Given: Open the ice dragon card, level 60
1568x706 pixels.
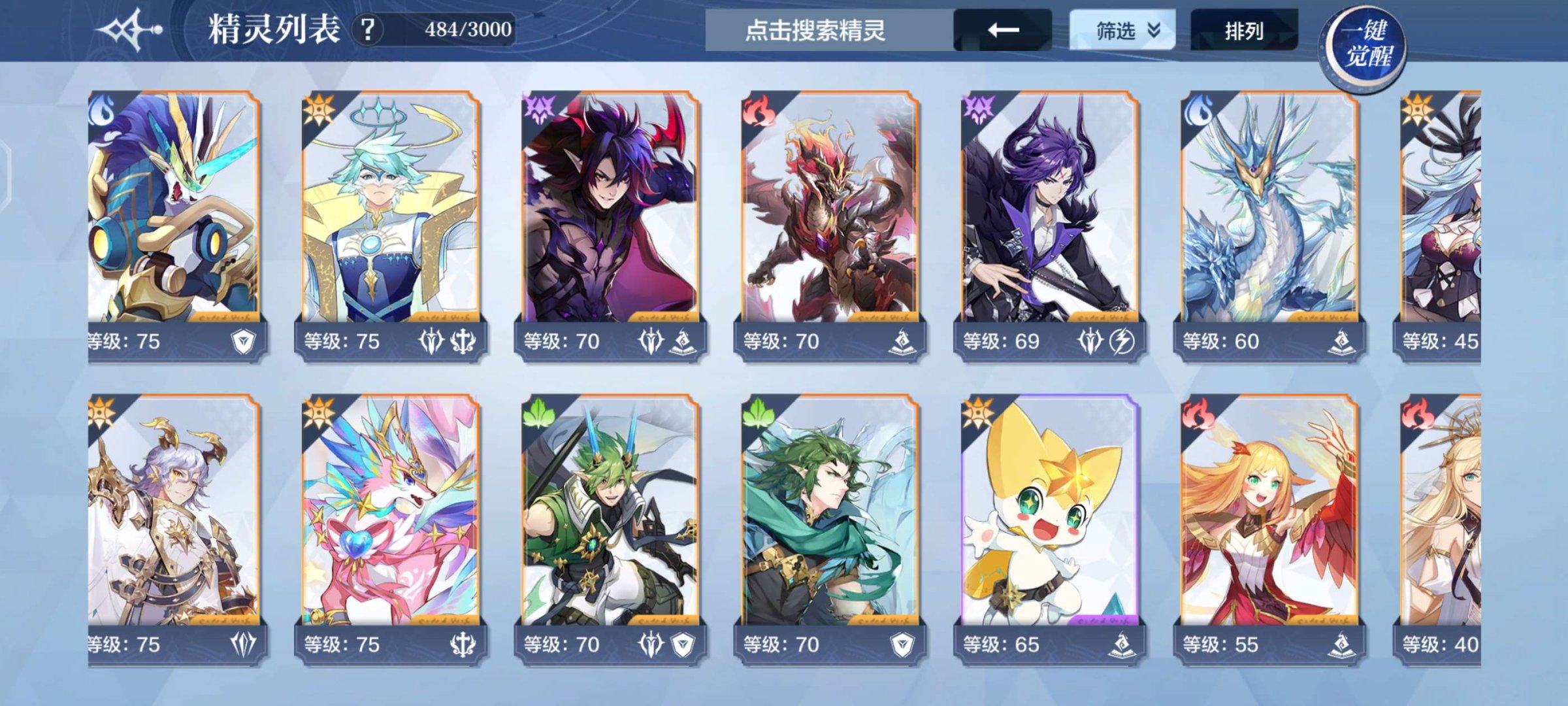Looking at the screenshot, I should click(1269, 227).
